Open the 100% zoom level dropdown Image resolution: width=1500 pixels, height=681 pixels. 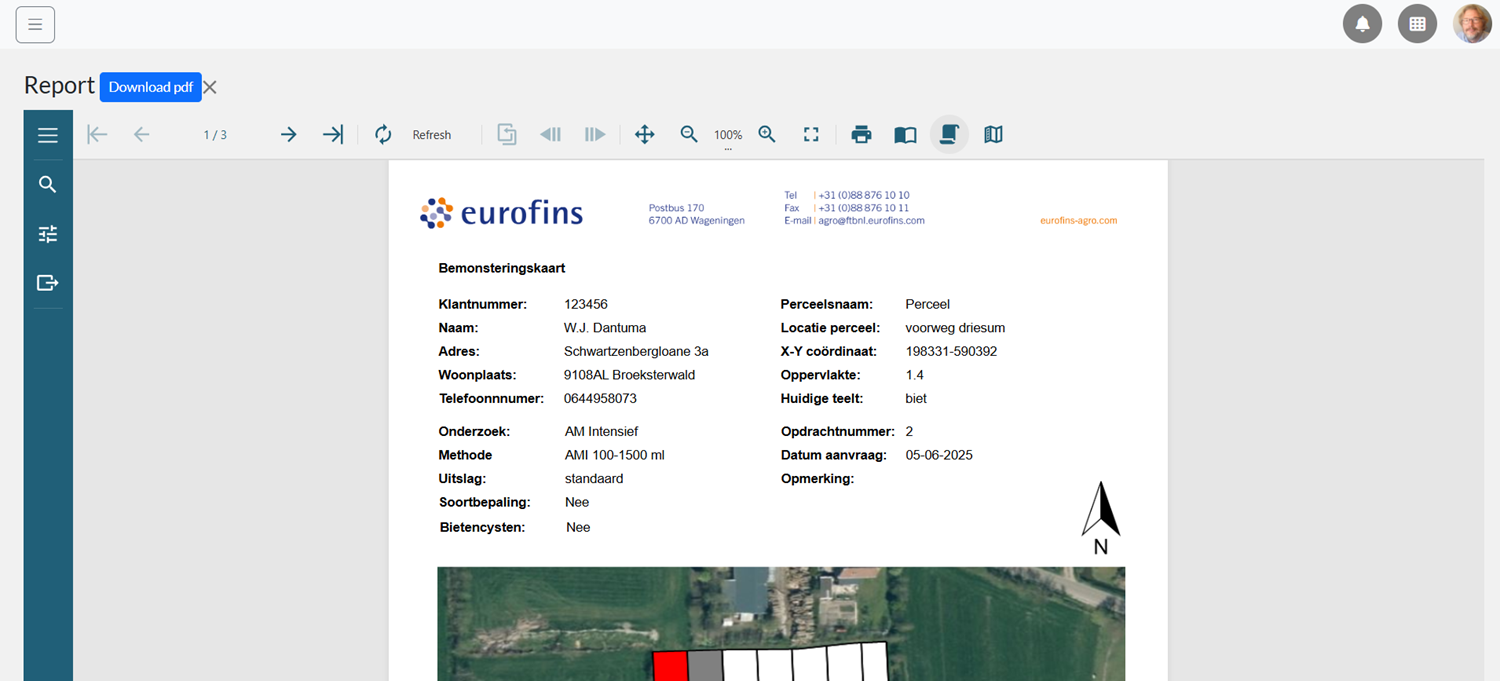point(728,136)
